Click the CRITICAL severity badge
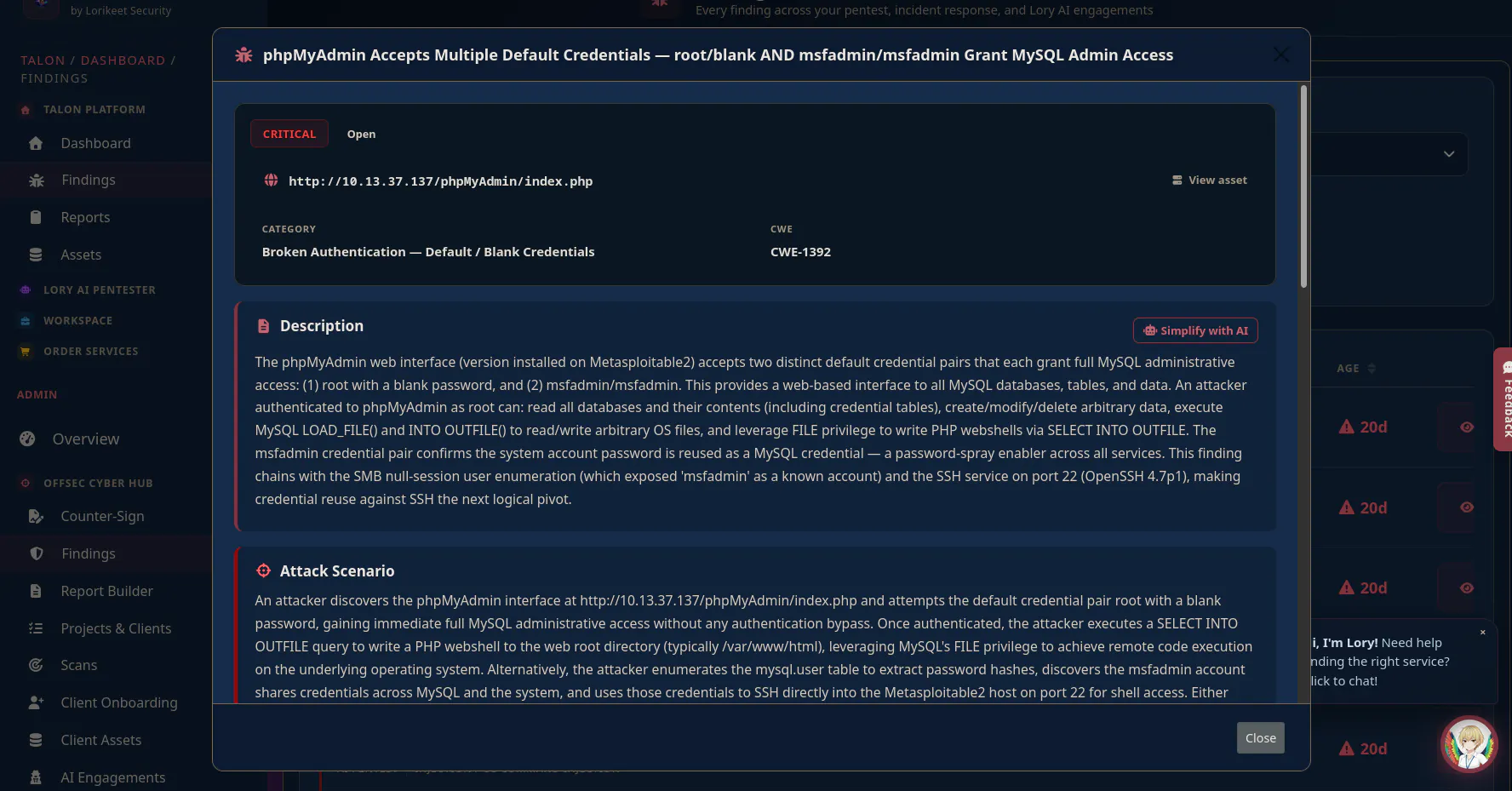 pos(289,134)
